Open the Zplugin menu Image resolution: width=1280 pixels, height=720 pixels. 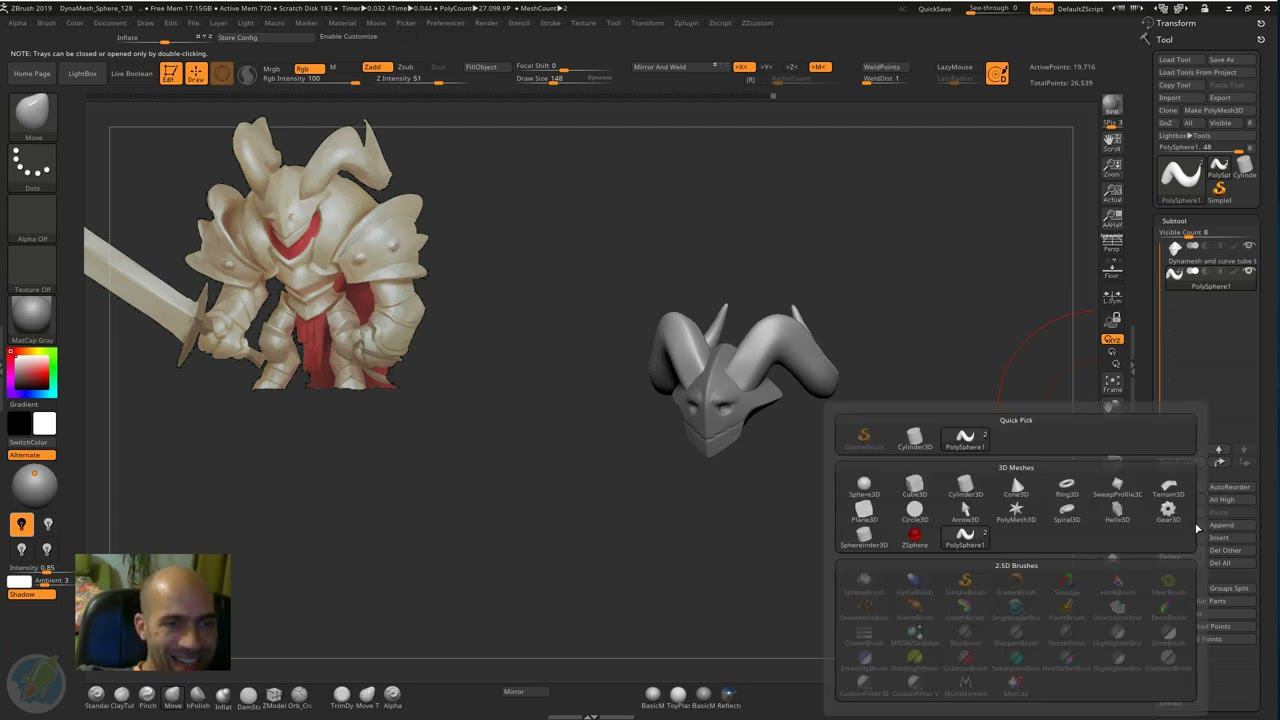click(x=686, y=23)
